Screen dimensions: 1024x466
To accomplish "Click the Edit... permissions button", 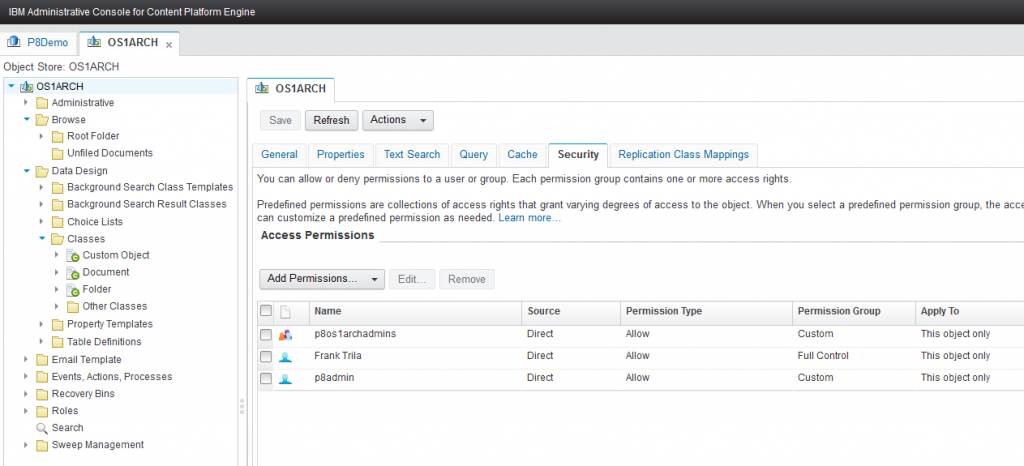I will point(412,279).
